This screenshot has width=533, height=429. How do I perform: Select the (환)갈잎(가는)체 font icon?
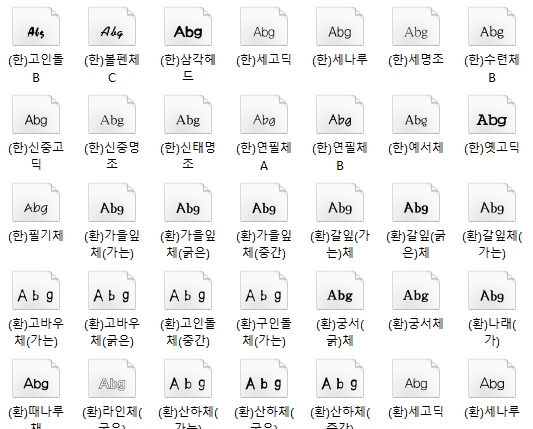point(340,203)
